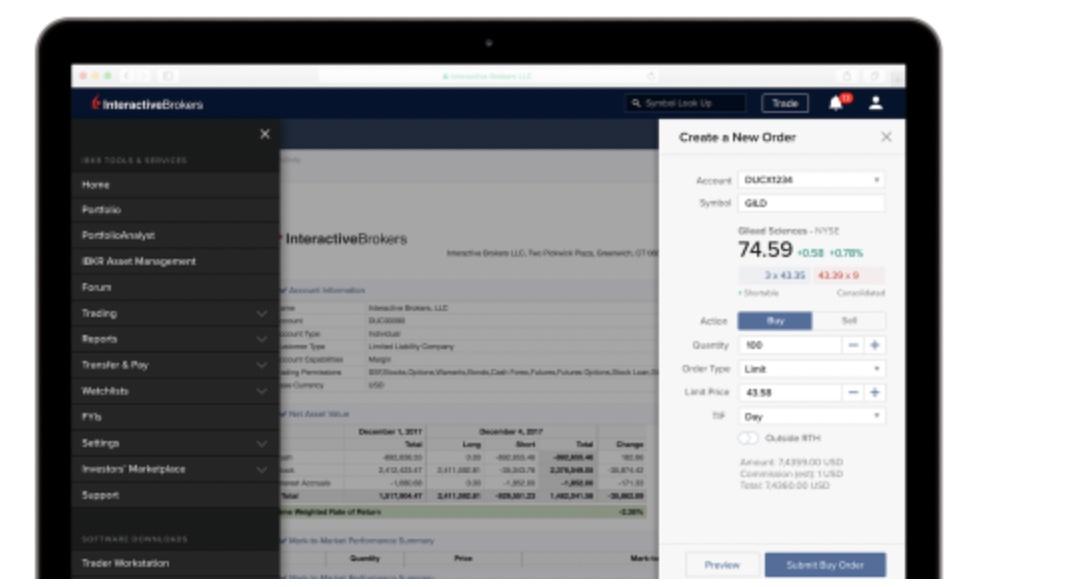Click the Limit Price input field

(x=790, y=393)
